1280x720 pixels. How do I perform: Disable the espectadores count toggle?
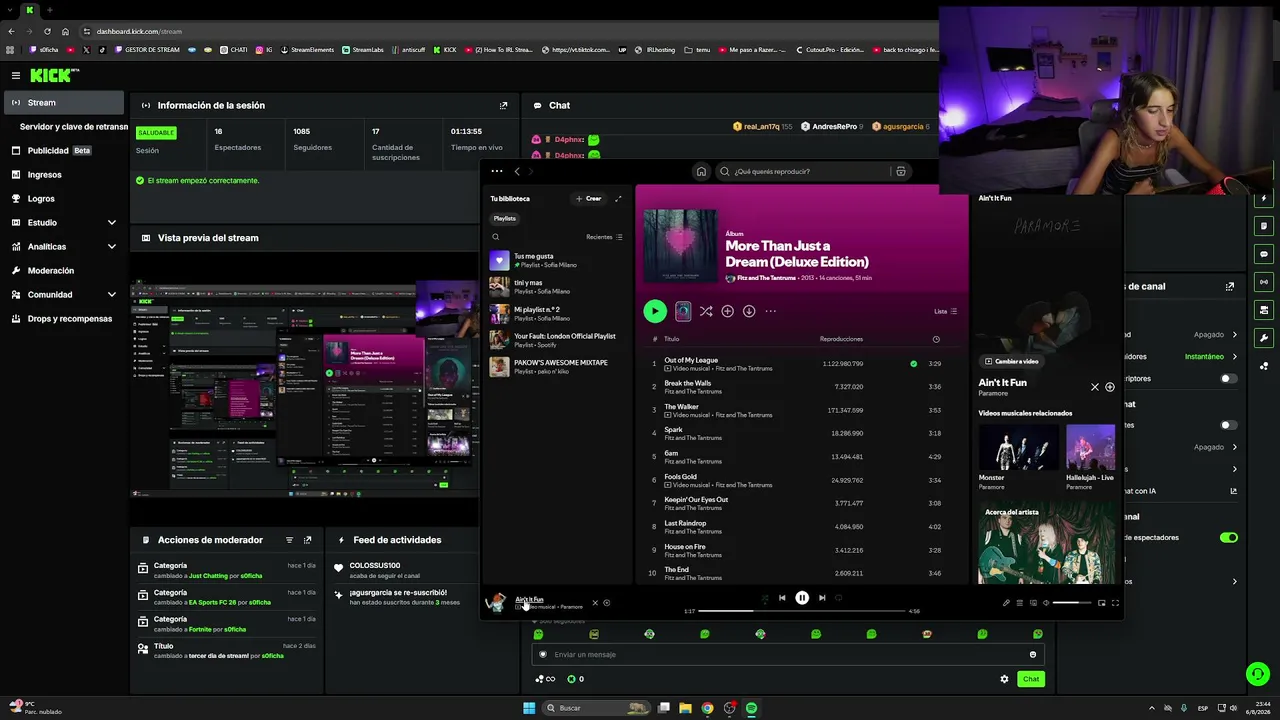[x=1229, y=538]
